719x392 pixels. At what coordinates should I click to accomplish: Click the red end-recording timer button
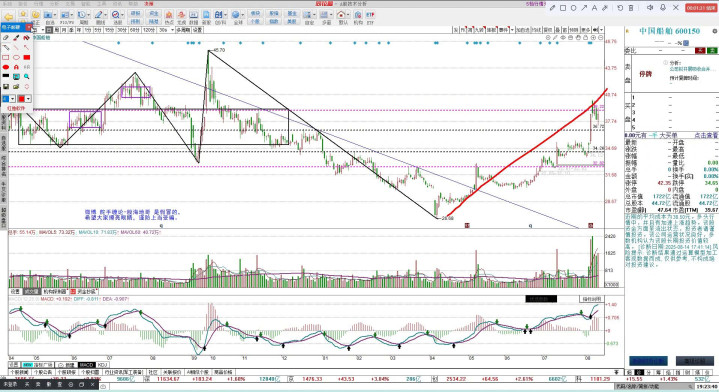click(x=701, y=8)
